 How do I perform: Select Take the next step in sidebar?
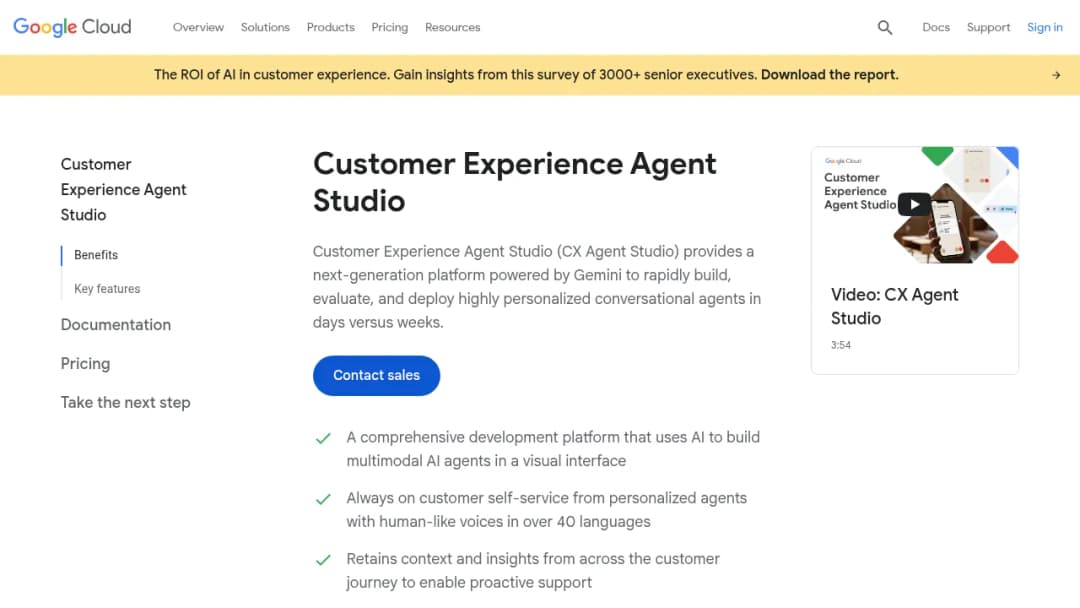[x=125, y=403]
